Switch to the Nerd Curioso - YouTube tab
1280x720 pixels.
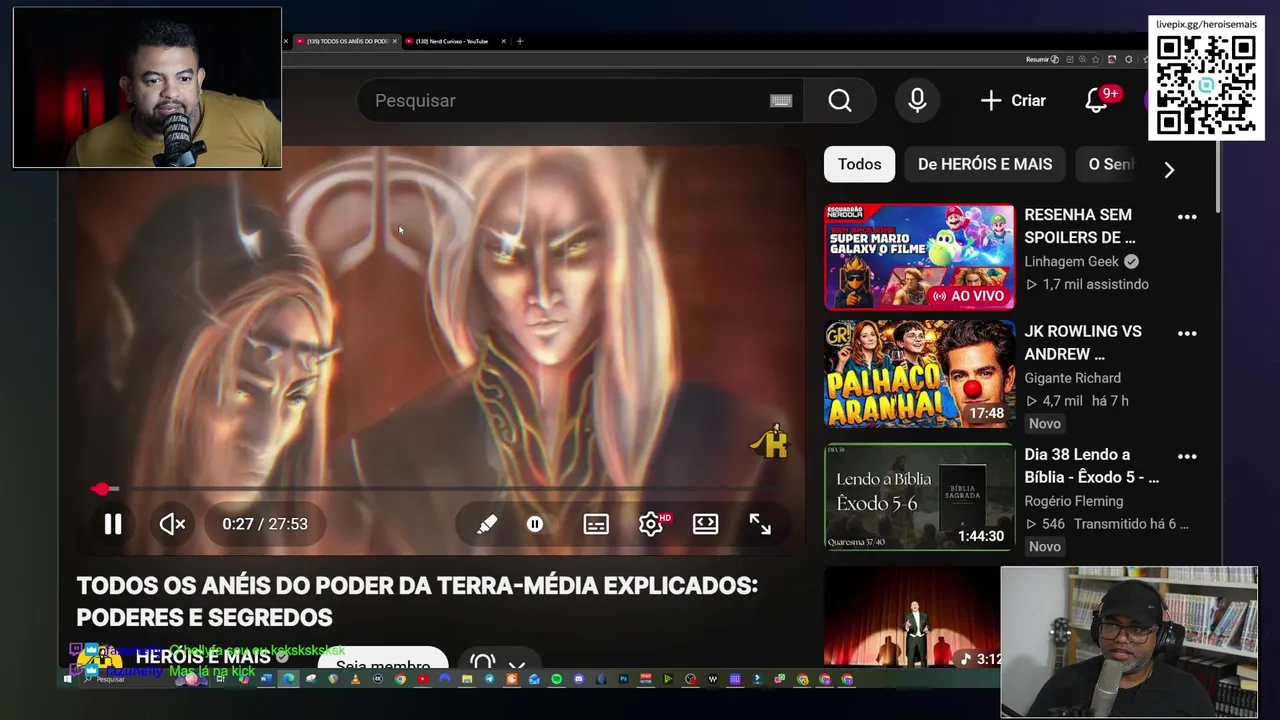pos(451,41)
